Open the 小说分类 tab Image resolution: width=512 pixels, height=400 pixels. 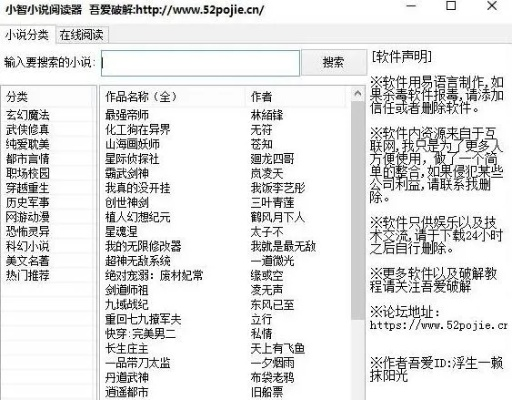coord(27,34)
